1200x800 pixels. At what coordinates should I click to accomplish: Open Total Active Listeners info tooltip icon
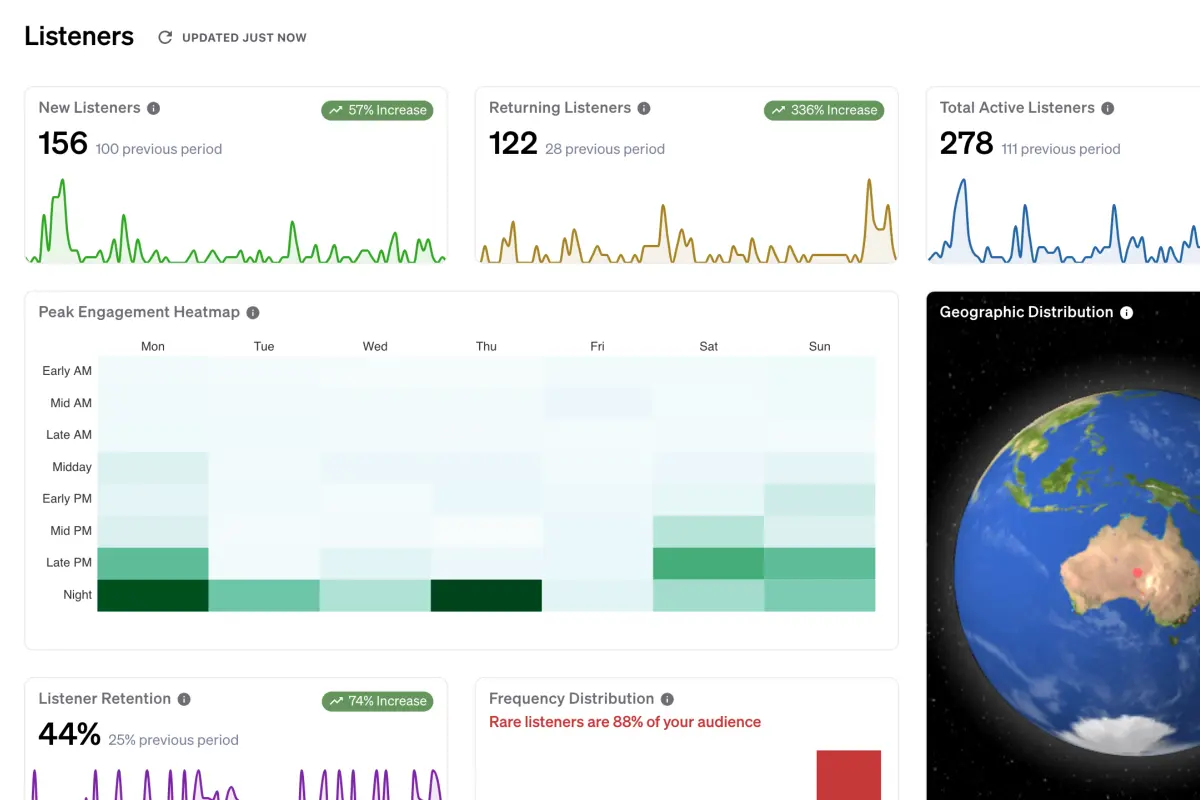[1108, 108]
